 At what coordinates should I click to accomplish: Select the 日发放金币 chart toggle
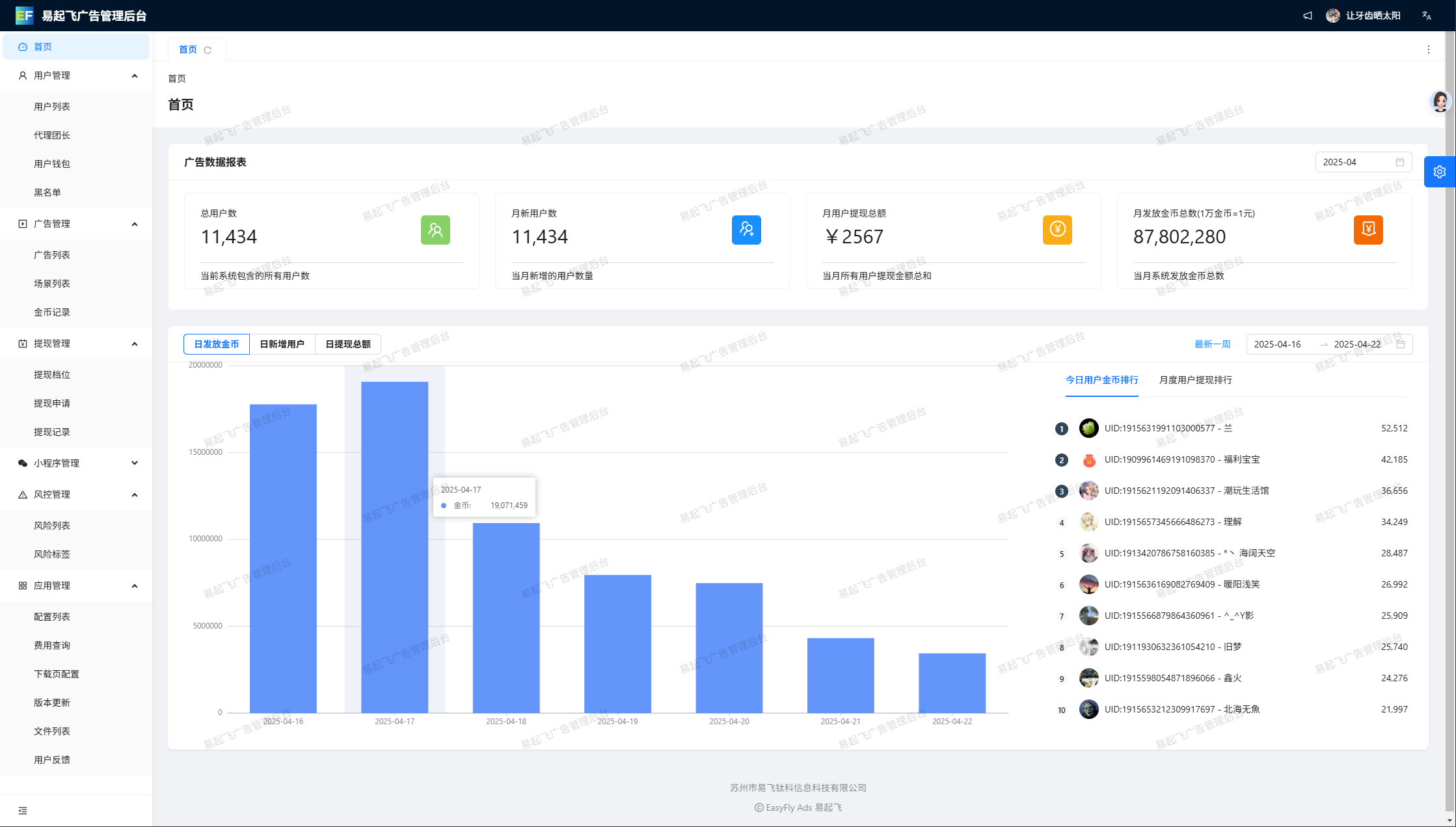pyautogui.click(x=217, y=344)
